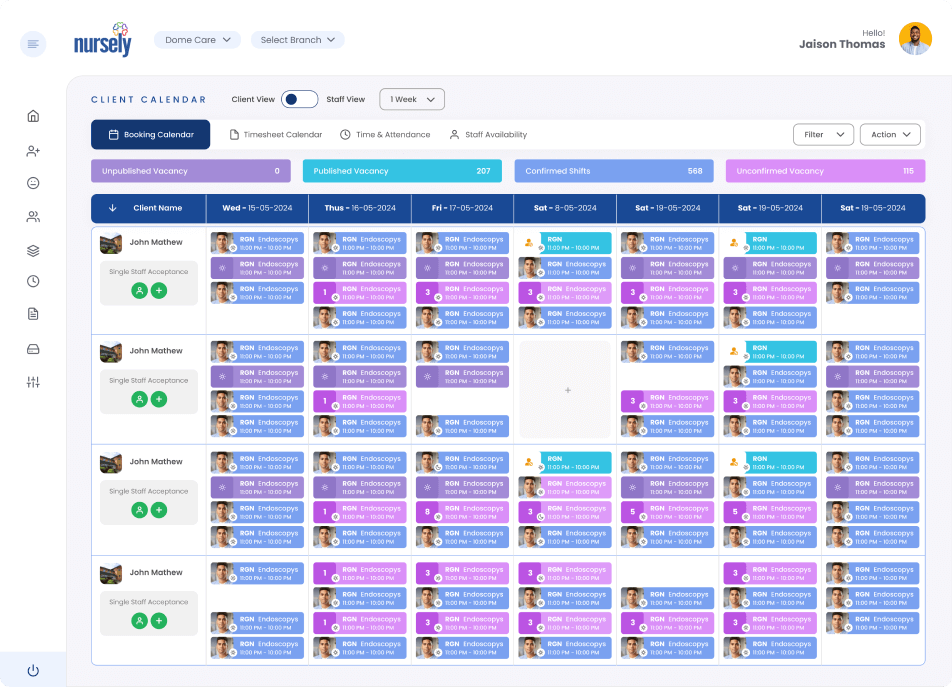
Task: Click the smiley face sidebar icon
Action: coord(33,183)
